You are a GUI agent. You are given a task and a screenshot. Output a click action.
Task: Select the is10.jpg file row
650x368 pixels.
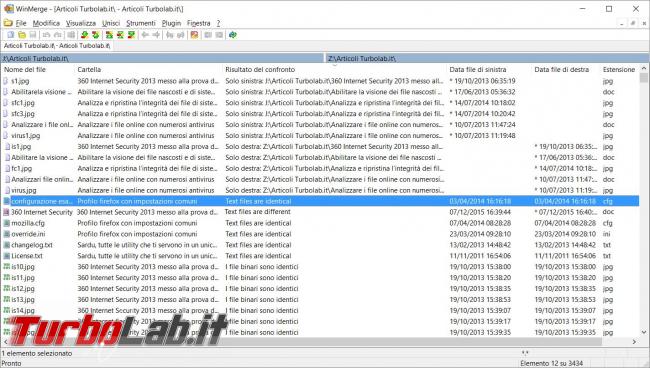coord(319,266)
